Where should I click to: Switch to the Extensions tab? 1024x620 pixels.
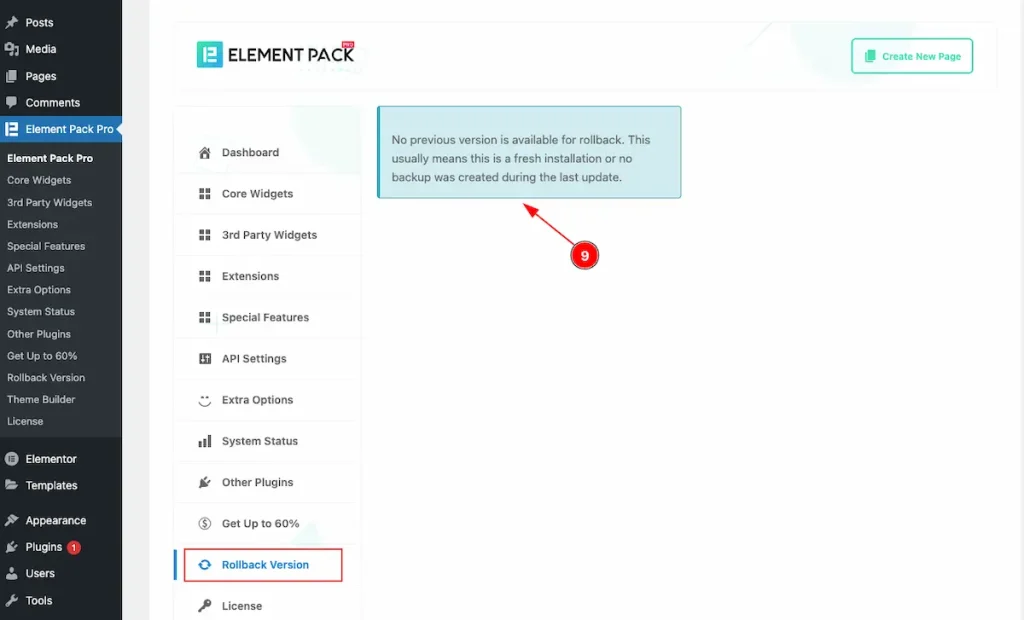point(250,276)
